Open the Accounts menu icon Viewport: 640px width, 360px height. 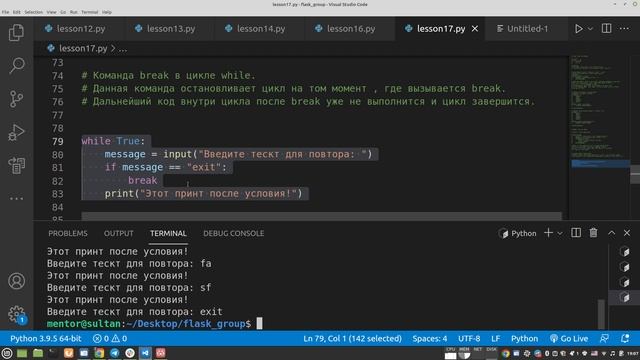[x=16, y=281]
